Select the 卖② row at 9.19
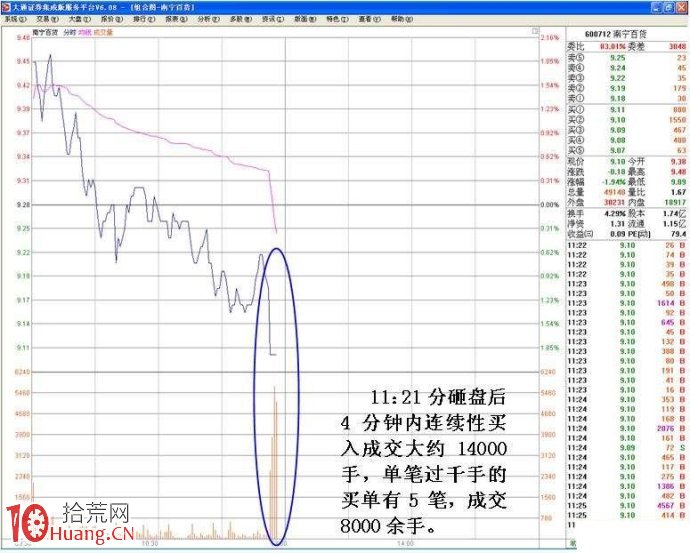The width and height of the screenshot is (690, 553). click(627, 88)
